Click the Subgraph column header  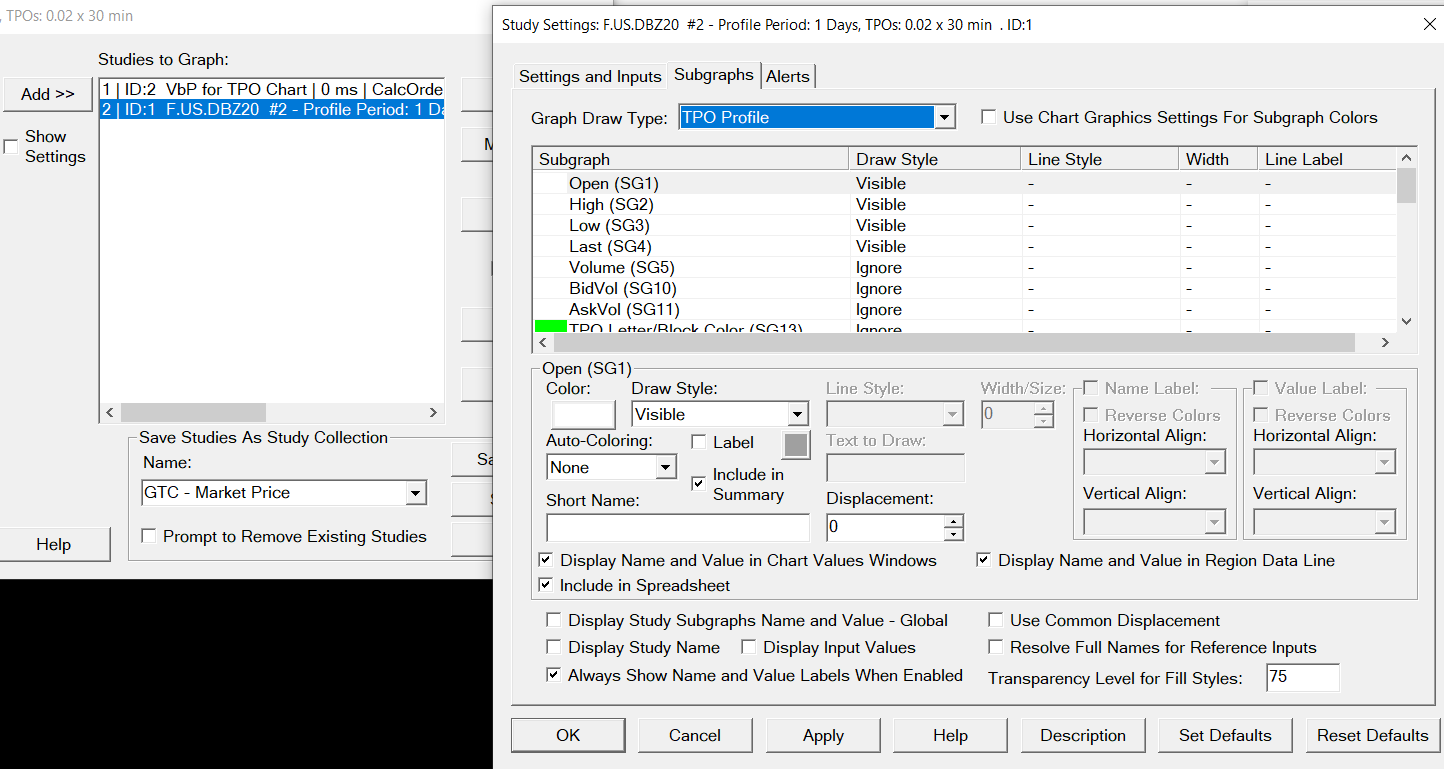click(x=690, y=159)
